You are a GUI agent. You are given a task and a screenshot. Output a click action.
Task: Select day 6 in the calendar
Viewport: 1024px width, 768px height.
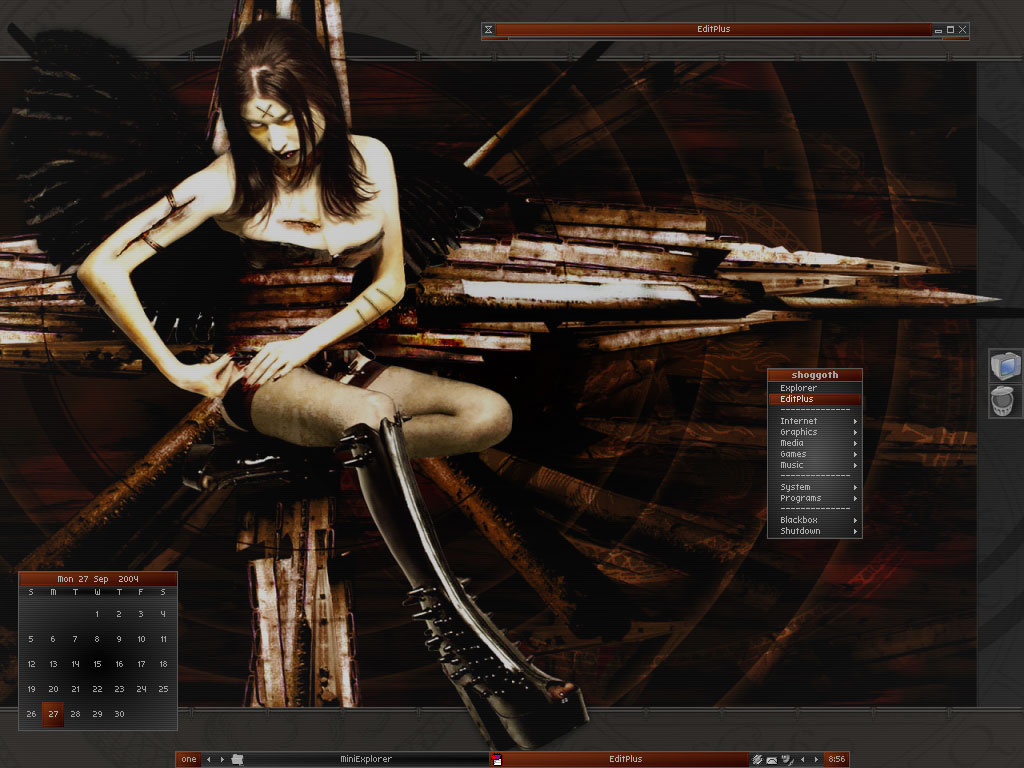tap(53, 639)
